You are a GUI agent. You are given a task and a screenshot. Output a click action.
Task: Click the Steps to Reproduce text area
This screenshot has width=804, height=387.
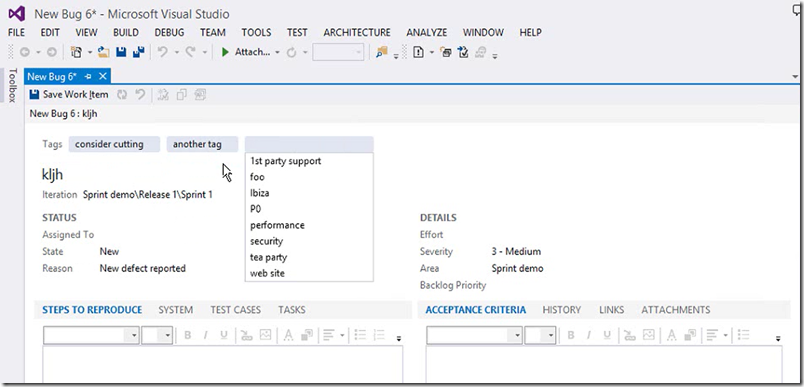point(223,364)
